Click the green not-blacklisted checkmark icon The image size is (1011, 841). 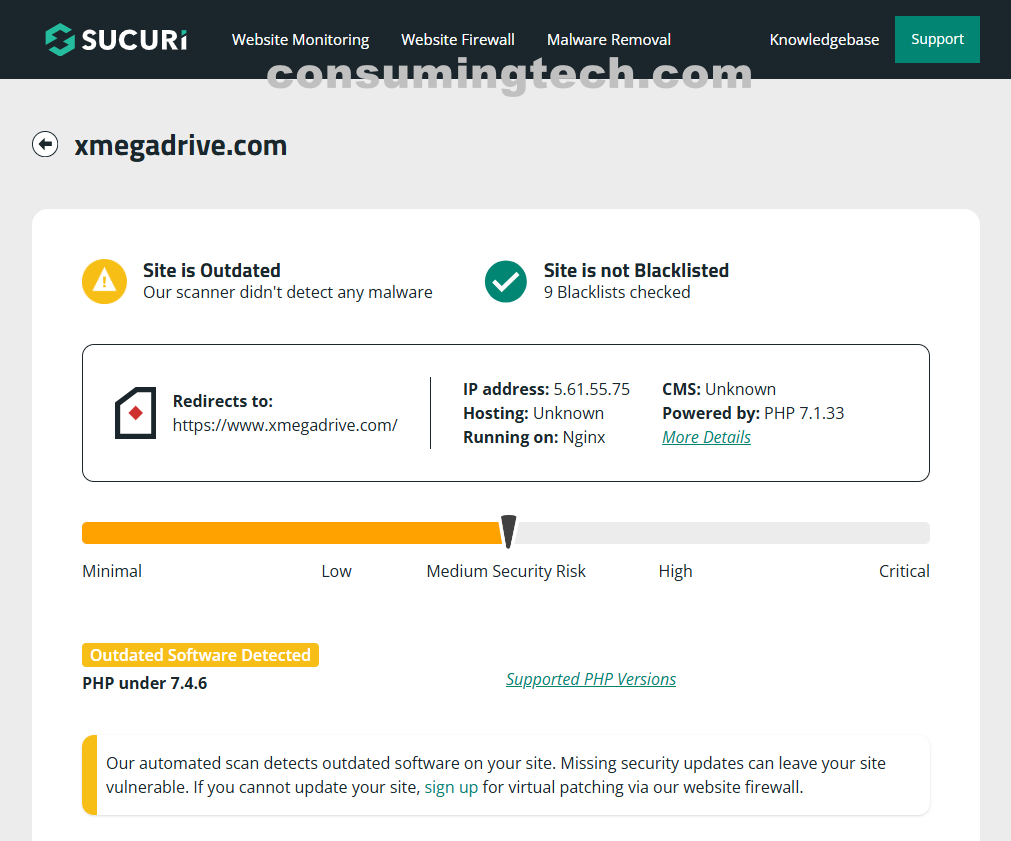[506, 281]
